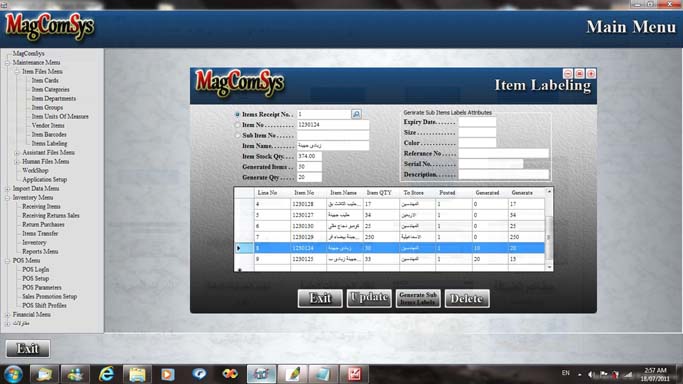This screenshot has height=384, width=683.
Task: Open the media player taskbar icon
Action: (x=168, y=374)
